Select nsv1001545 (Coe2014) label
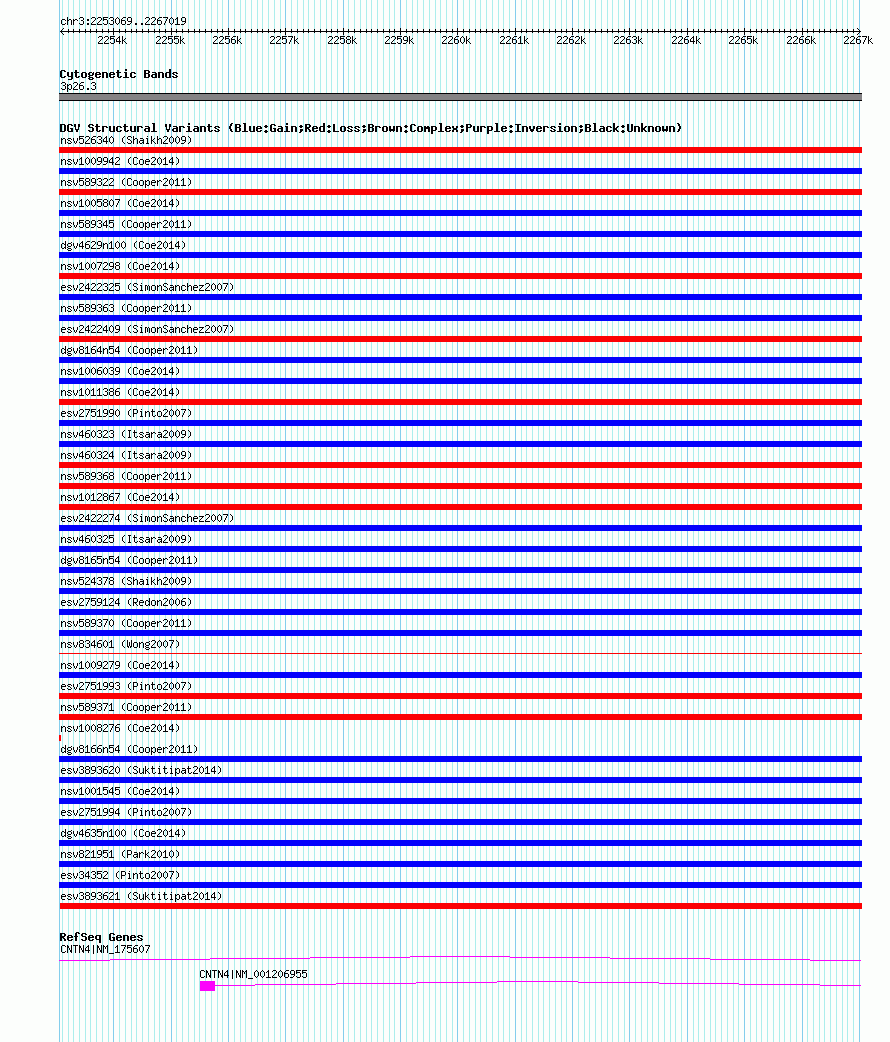Viewport: 890px width, 1042px height. coord(120,791)
